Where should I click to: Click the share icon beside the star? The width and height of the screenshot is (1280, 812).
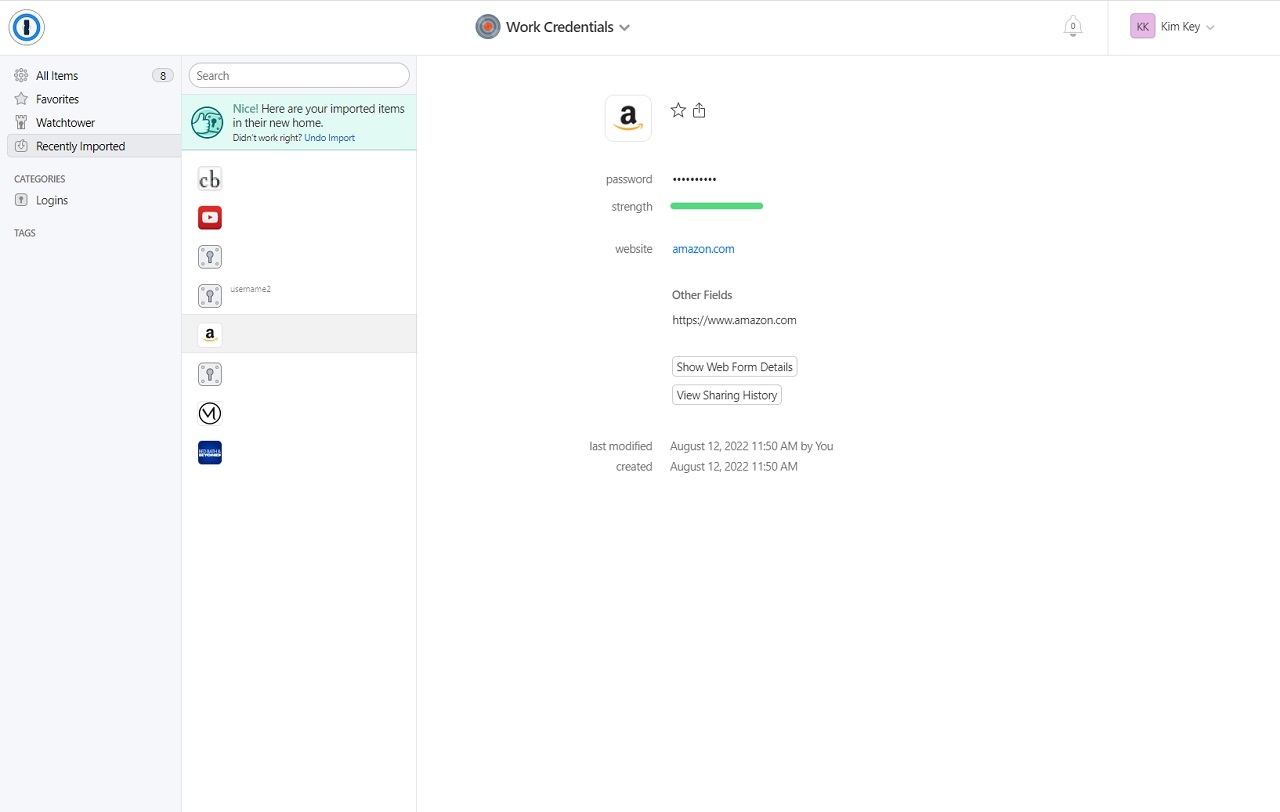point(699,110)
